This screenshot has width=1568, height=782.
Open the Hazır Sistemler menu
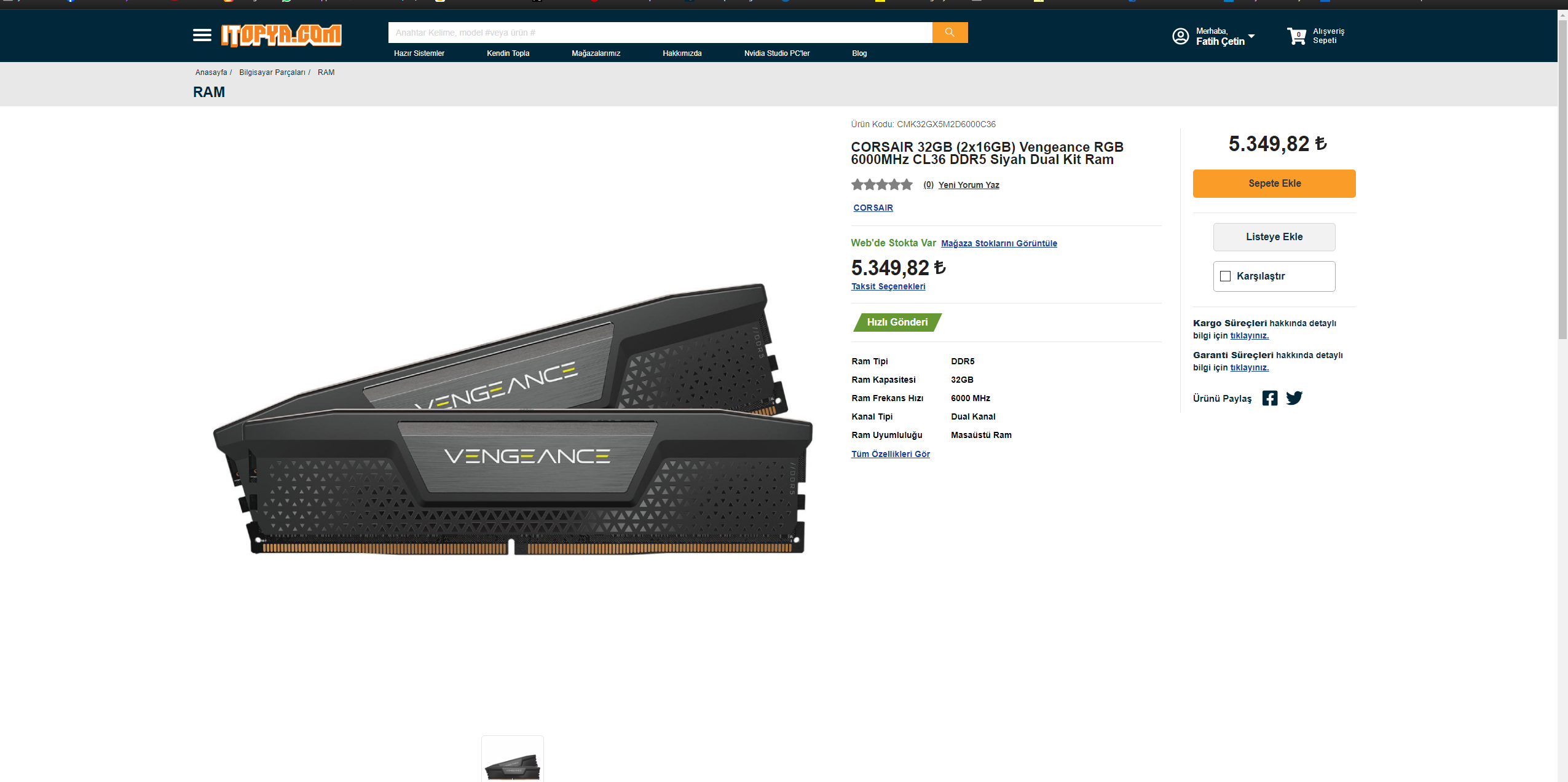419,53
